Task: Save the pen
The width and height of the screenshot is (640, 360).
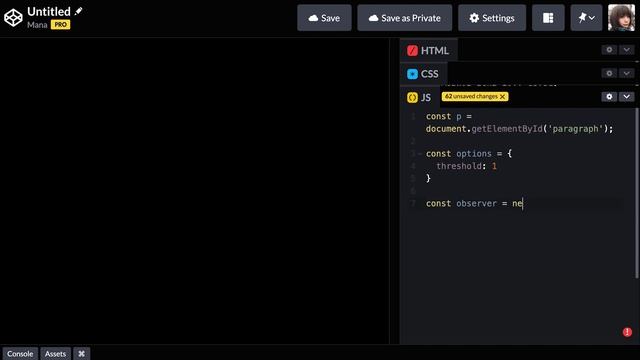Action: click(x=324, y=18)
